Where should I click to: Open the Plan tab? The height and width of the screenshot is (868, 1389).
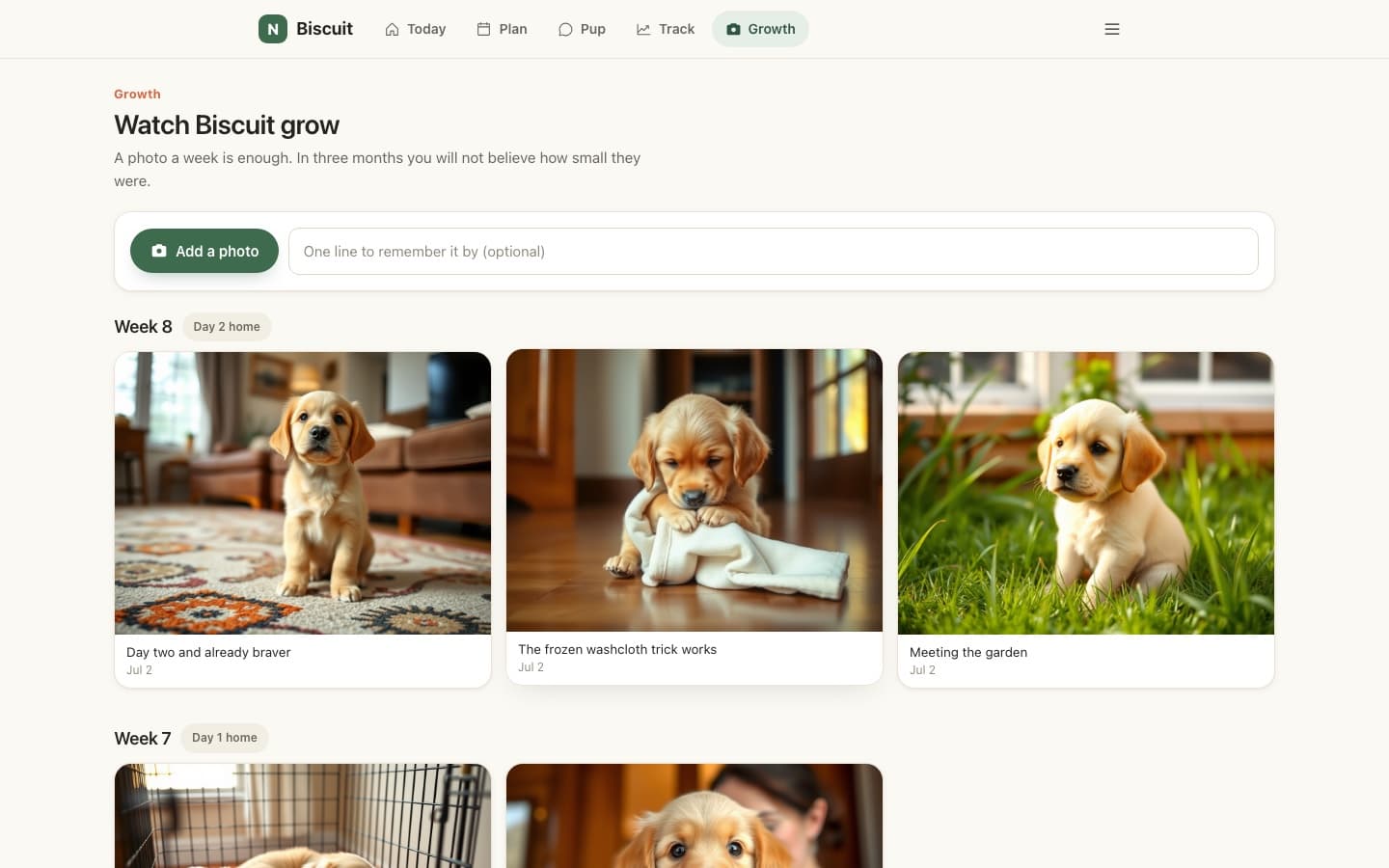(502, 29)
